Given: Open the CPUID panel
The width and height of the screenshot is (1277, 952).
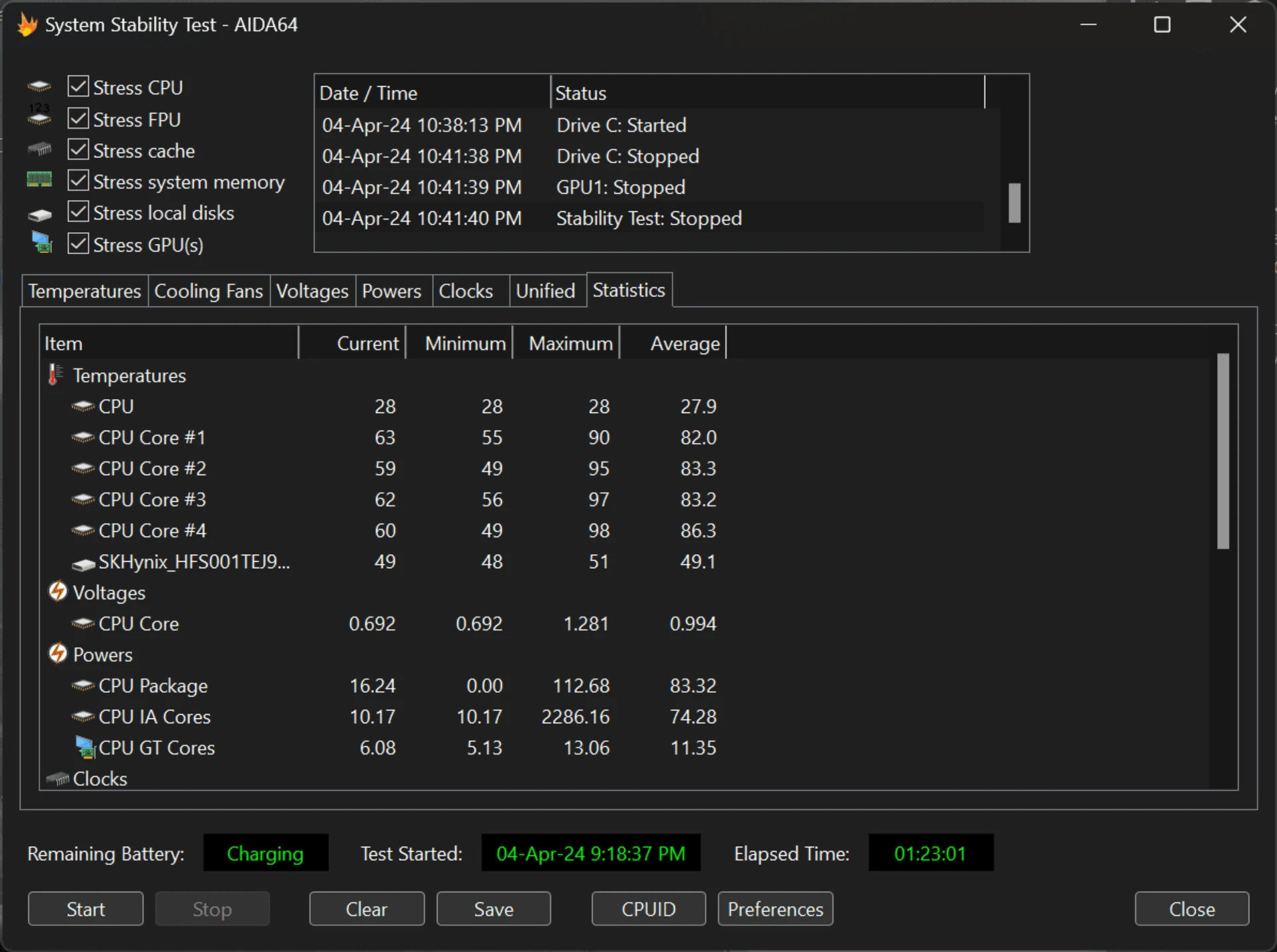Looking at the screenshot, I should 648,909.
